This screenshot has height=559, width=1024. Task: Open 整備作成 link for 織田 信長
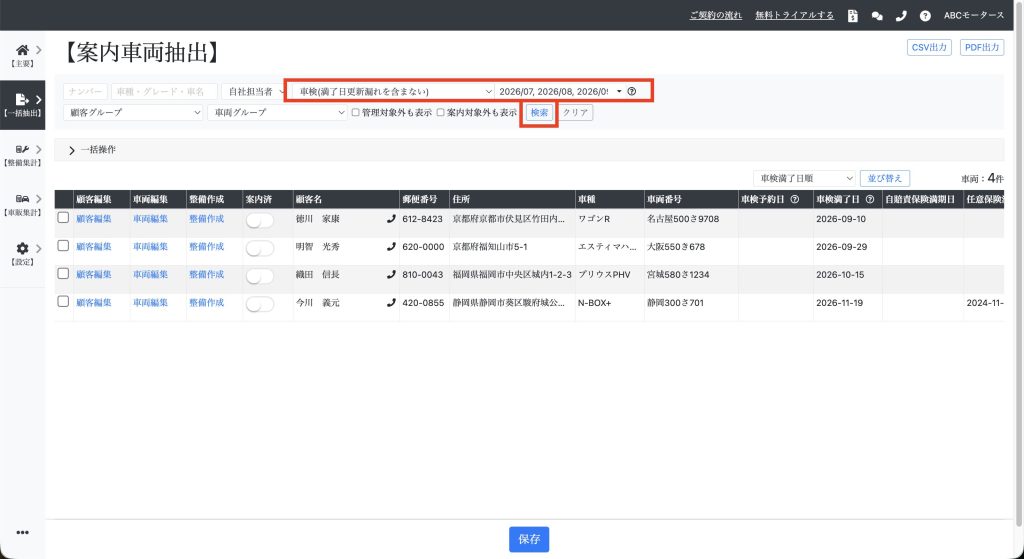click(x=206, y=275)
